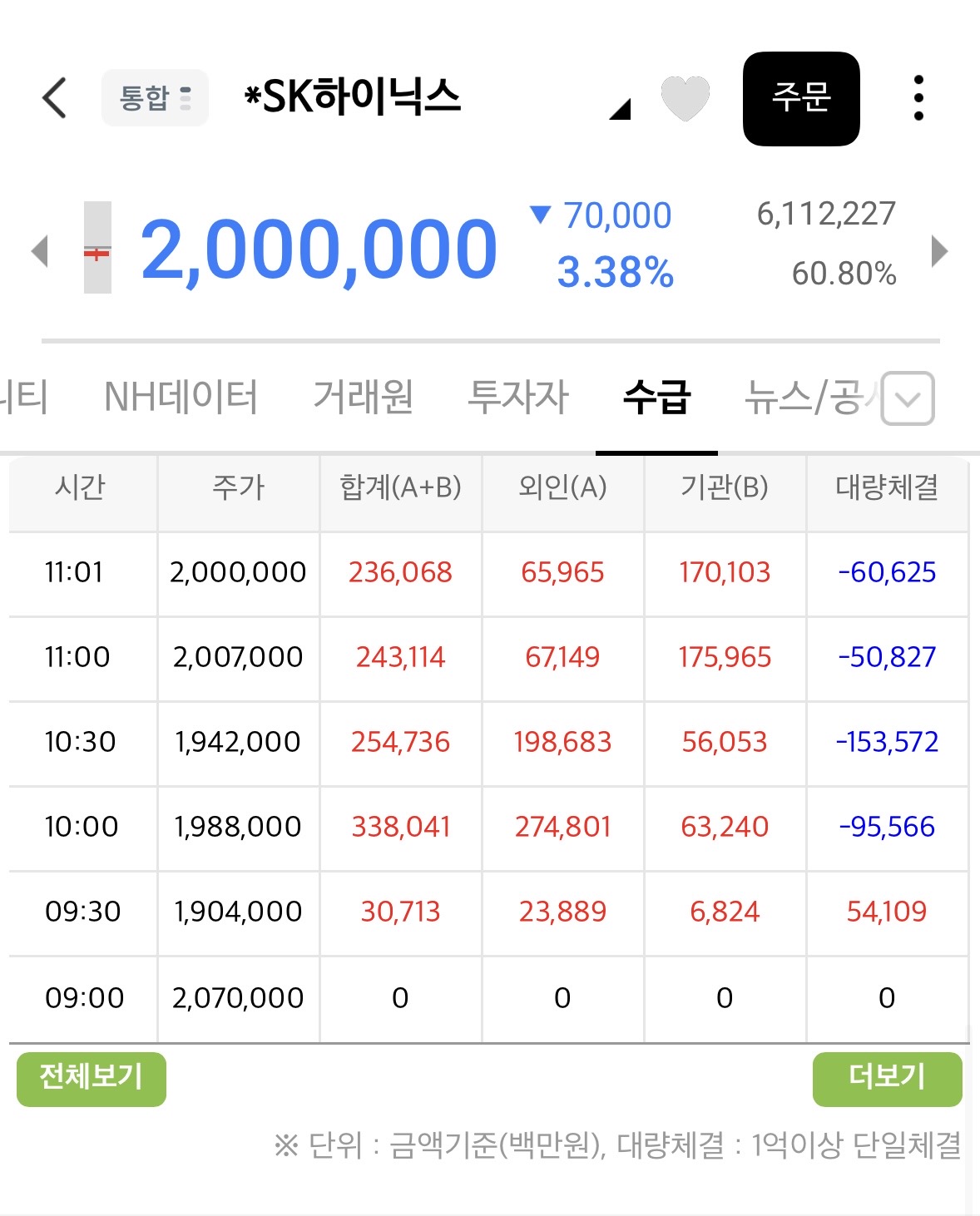This screenshot has width=980, height=1216.
Task: Tap the back arrow icon
Action: click(55, 98)
